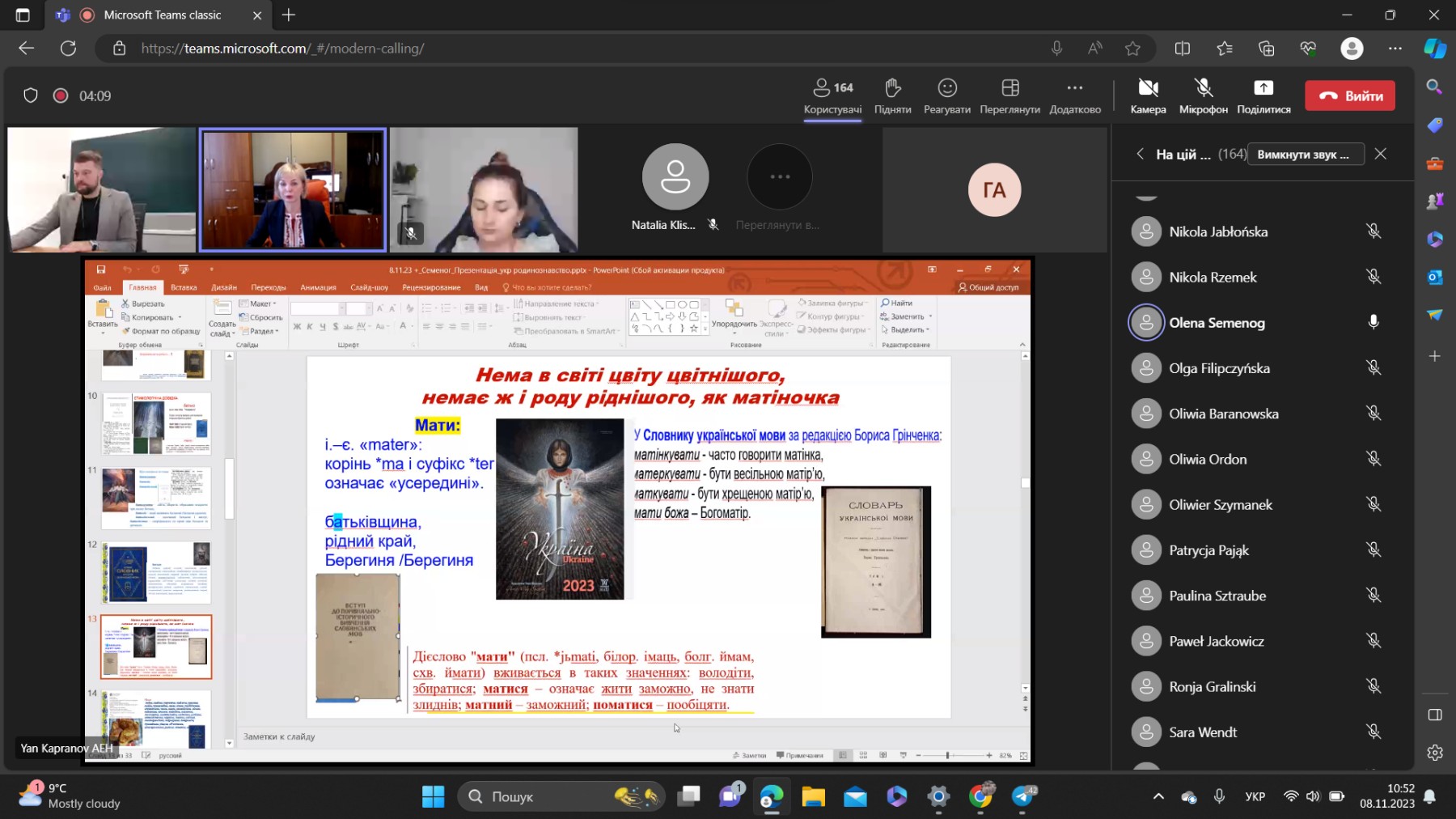This screenshot has width=1456, height=819.
Task: Toggle microphone icon beside Olena Semenog
Action: click(x=1373, y=322)
